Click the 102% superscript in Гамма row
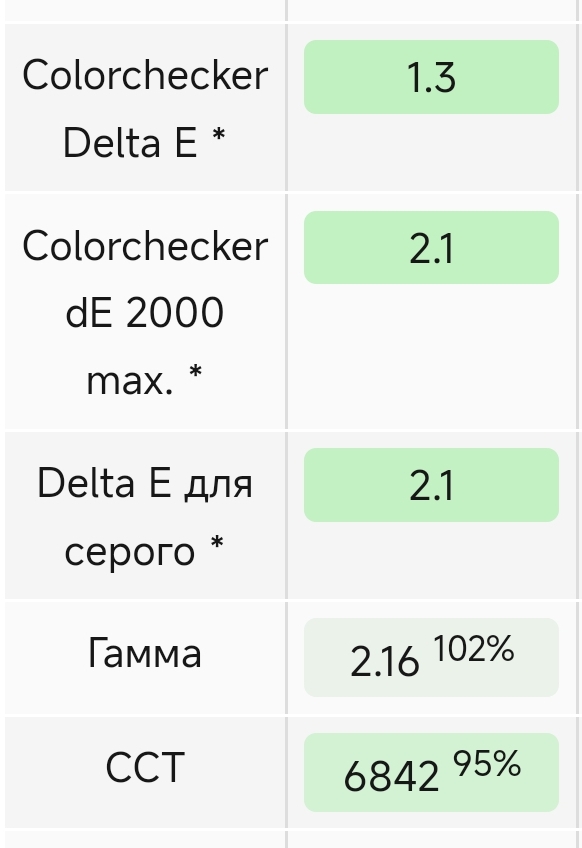This screenshot has width=582, height=848. [x=473, y=648]
